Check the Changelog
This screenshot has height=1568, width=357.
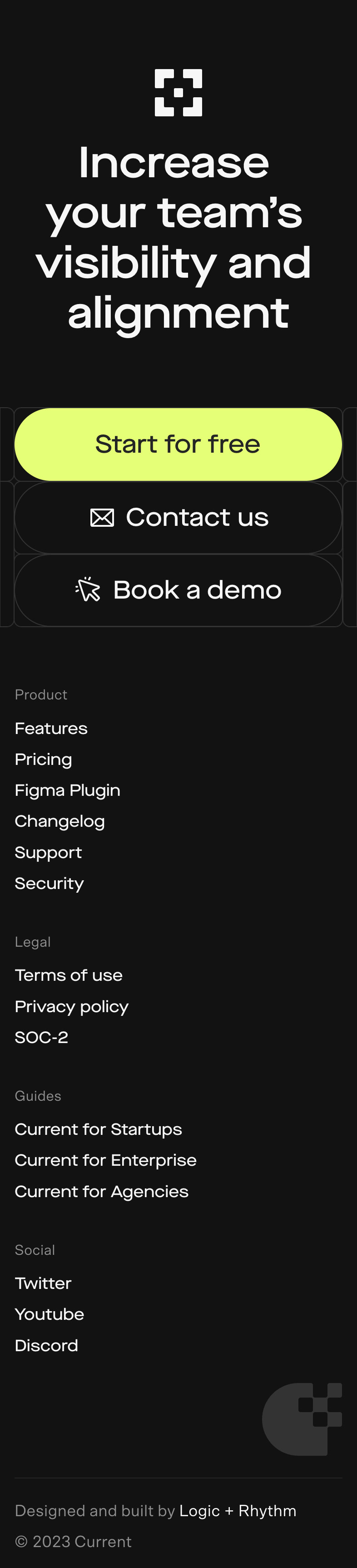59,820
